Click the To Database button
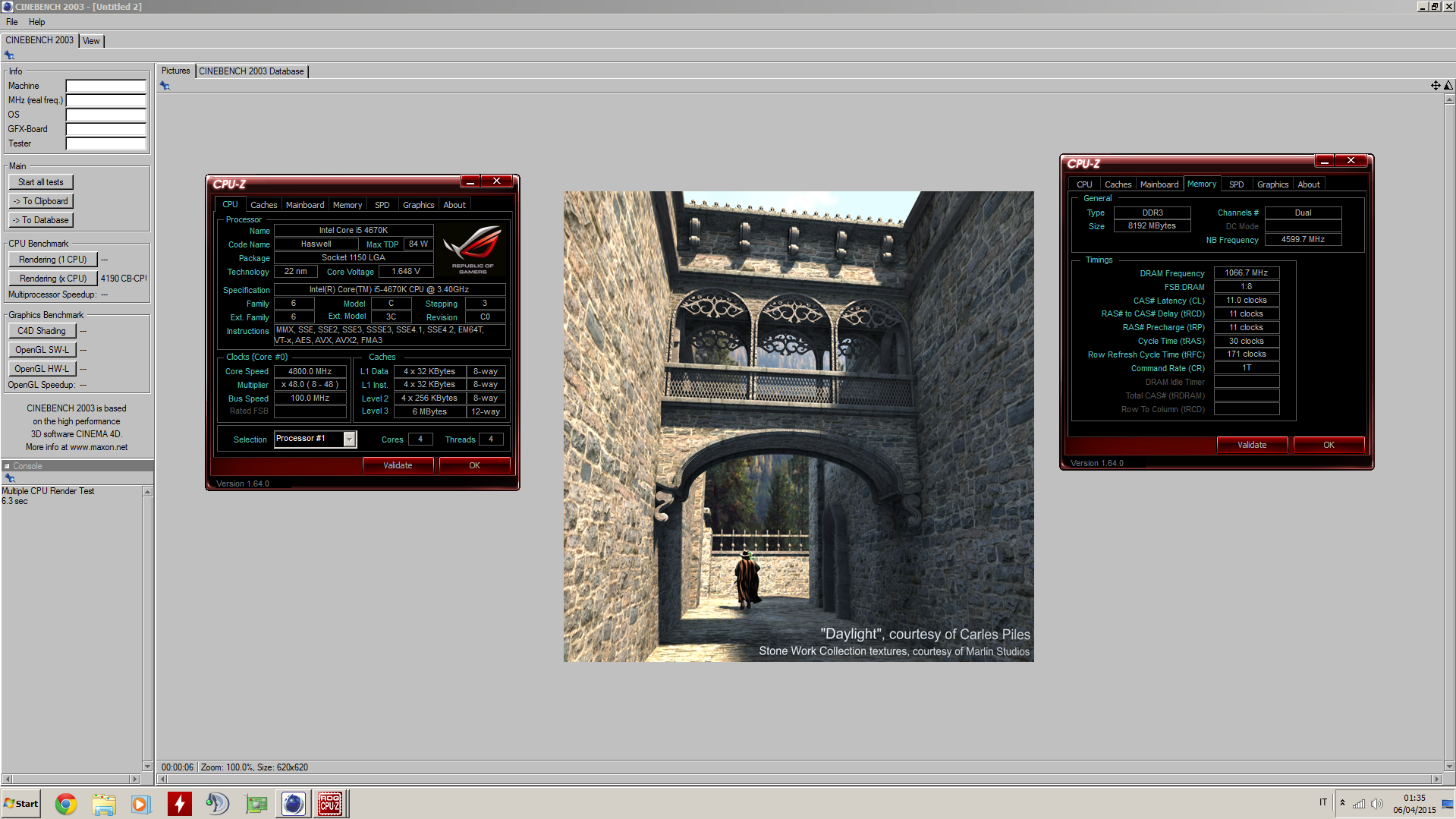Screen dimensions: 1456x819 41,220
